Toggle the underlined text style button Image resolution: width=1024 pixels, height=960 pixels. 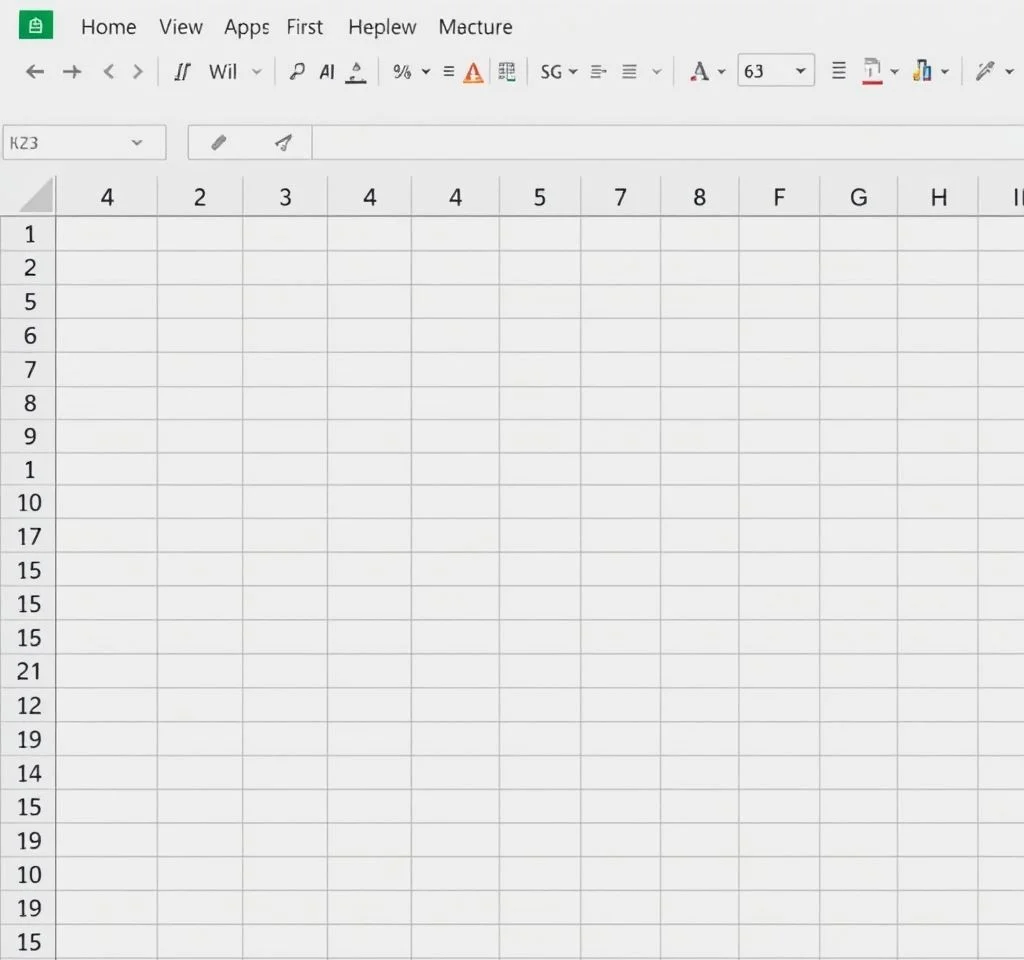(356, 72)
